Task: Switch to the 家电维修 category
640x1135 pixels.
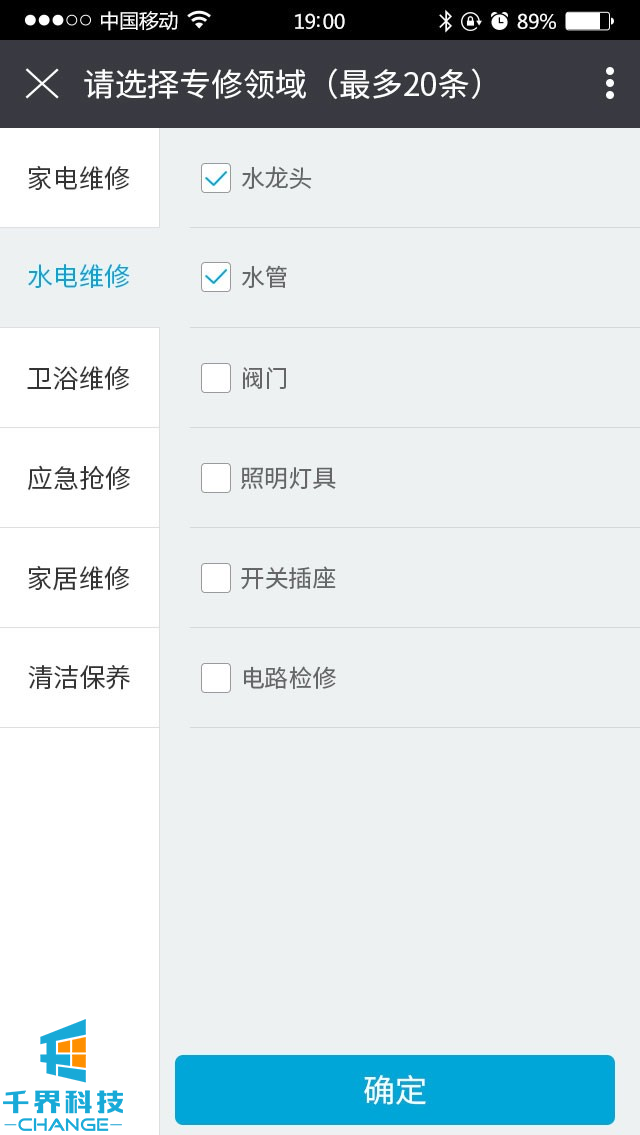Action: pyautogui.click(x=79, y=178)
